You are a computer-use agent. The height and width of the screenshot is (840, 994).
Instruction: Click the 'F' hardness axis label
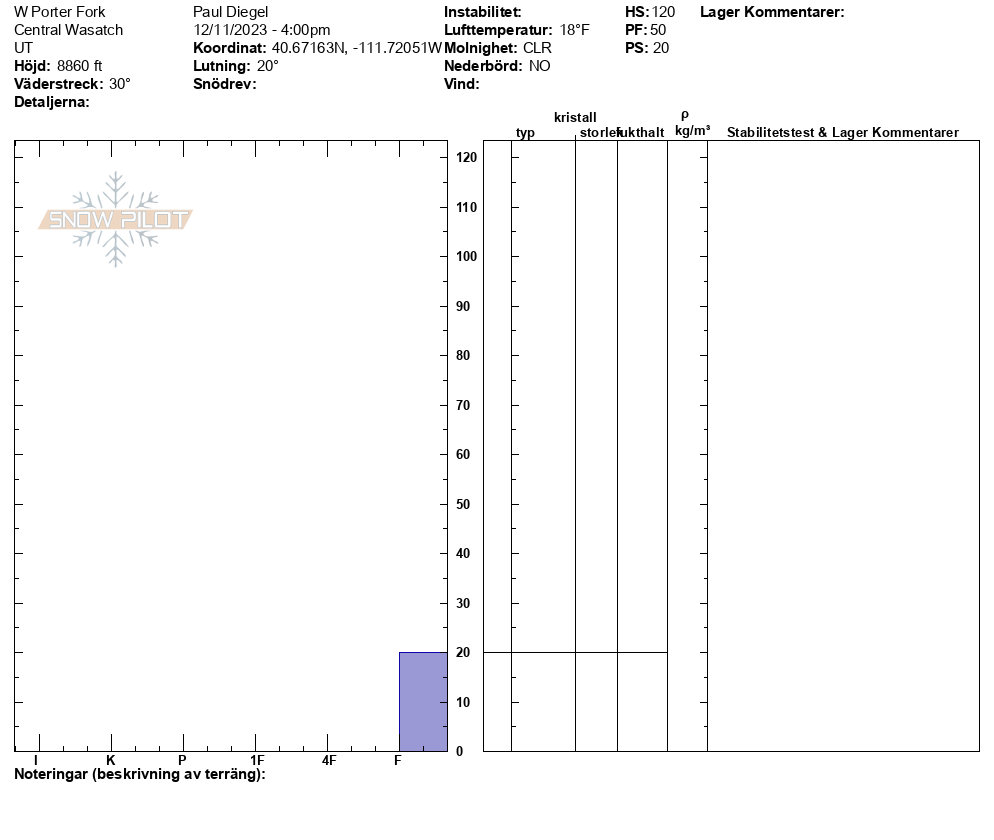click(x=398, y=761)
